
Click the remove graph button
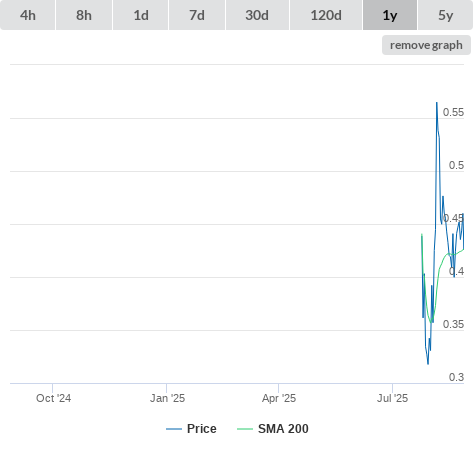(x=426, y=45)
